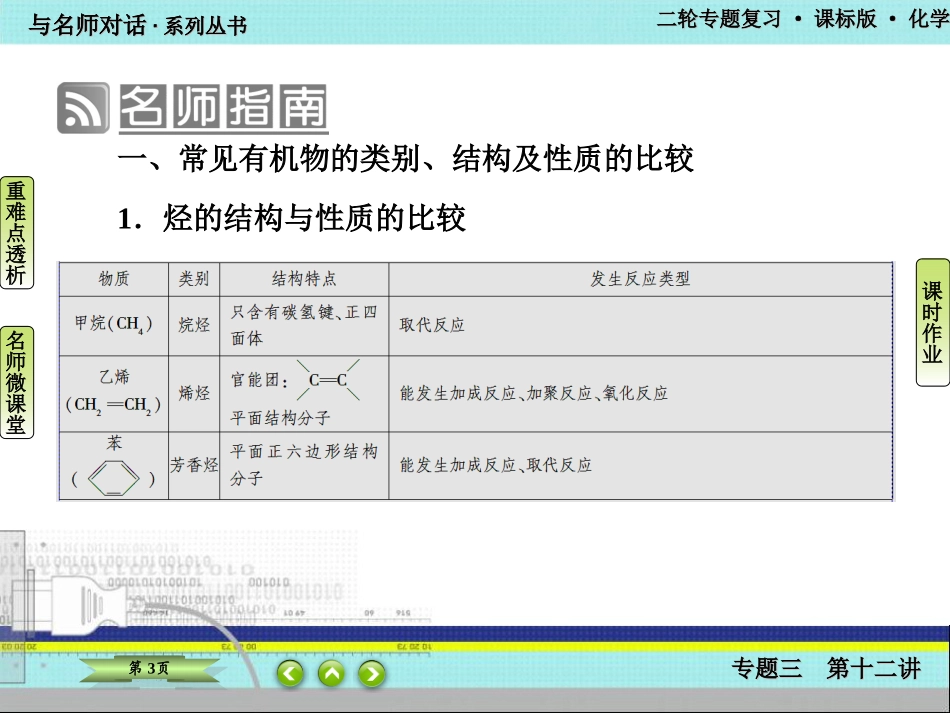Go to the next slide arrow button
The image size is (950, 713).
[371, 674]
